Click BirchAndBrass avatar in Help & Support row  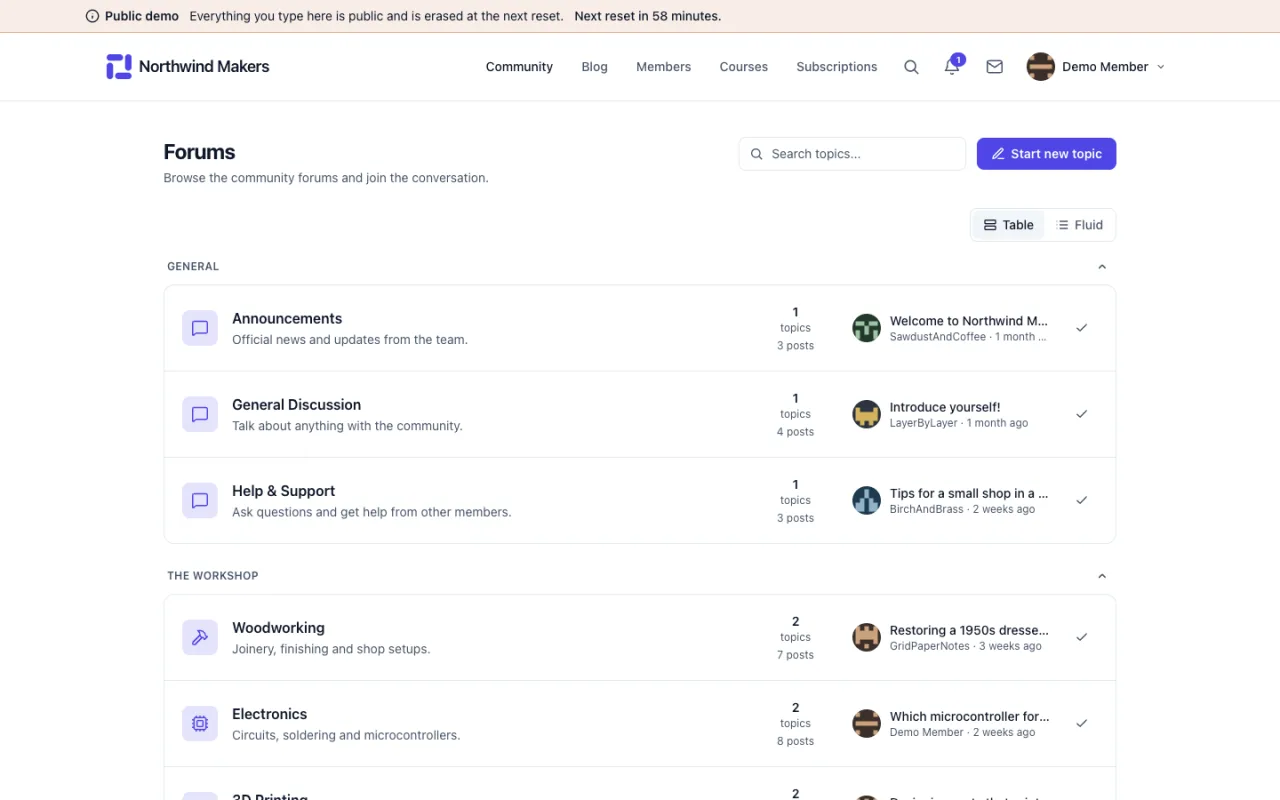tap(866, 500)
